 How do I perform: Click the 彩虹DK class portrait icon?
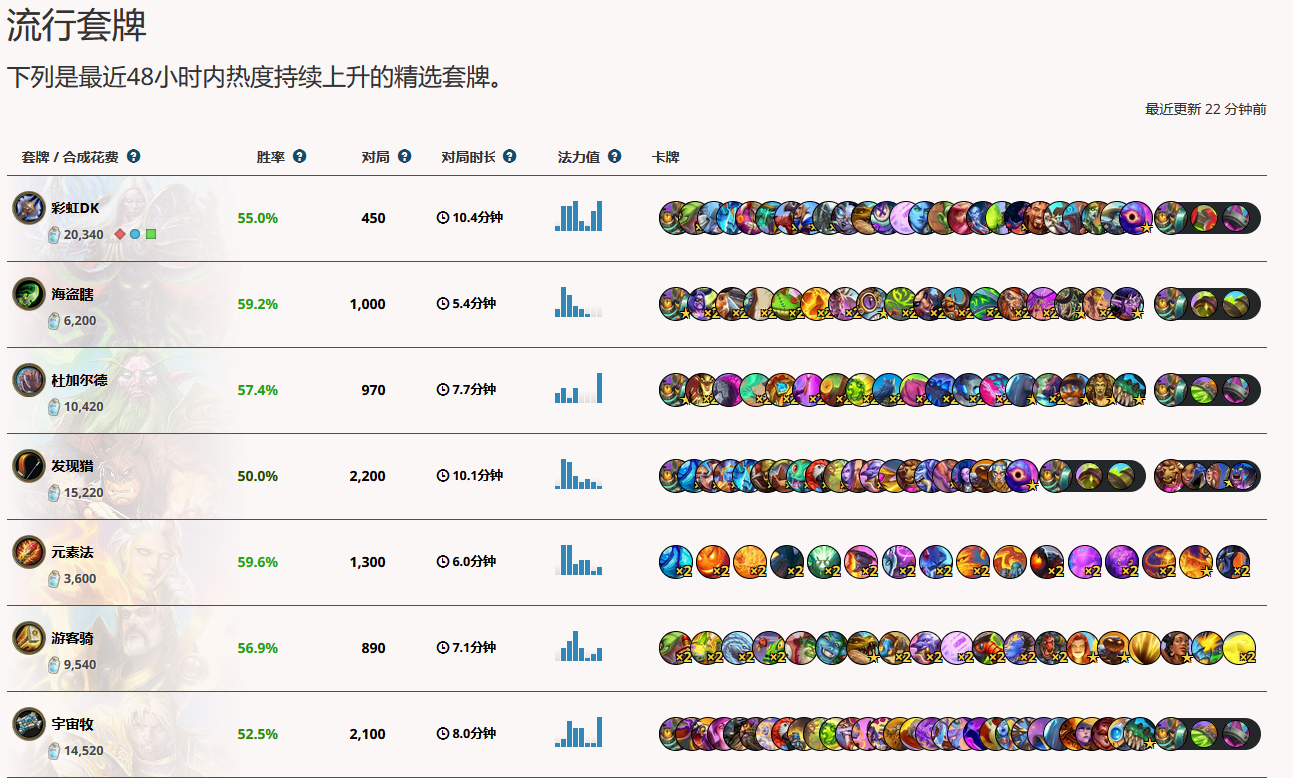click(29, 208)
